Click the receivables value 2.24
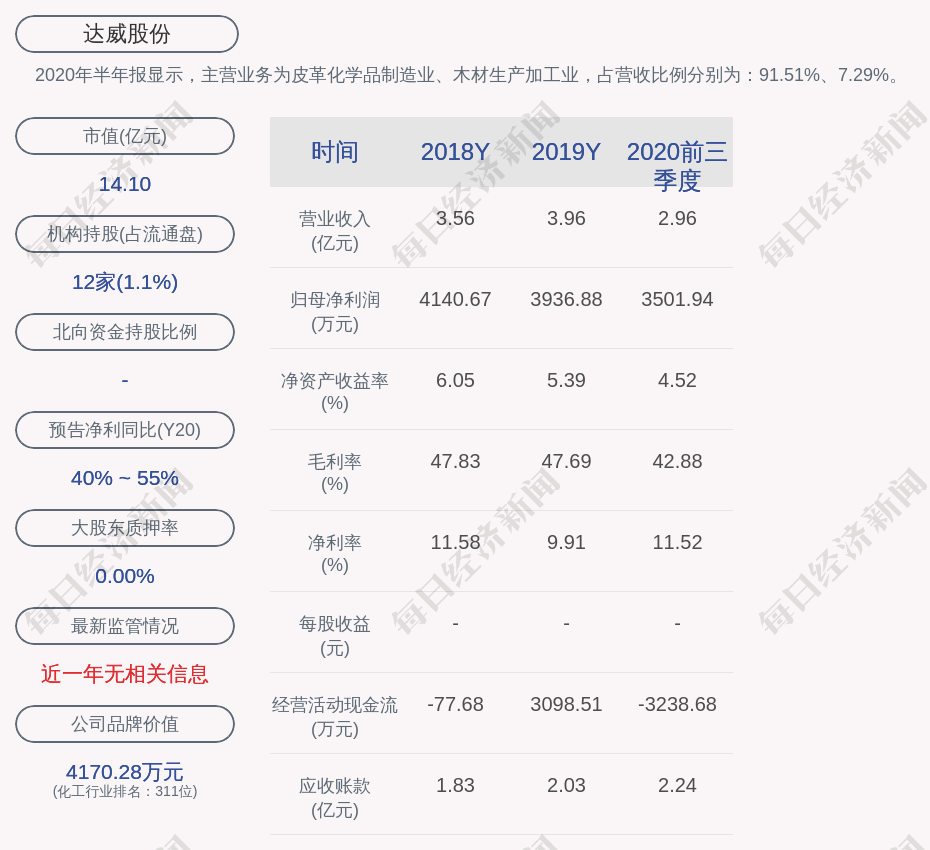Screen dimensions: 930x850 (677, 785)
